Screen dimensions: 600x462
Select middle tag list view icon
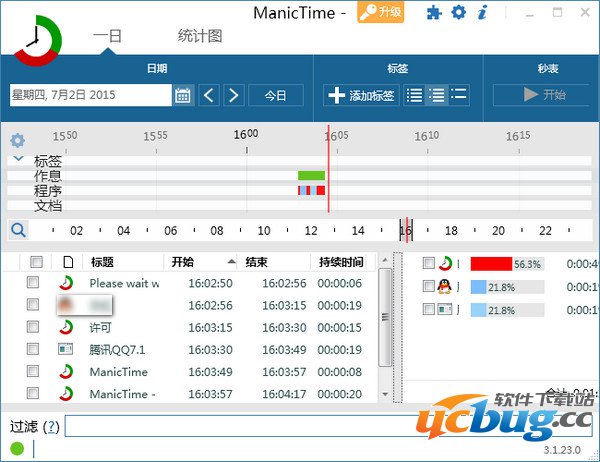(x=436, y=95)
